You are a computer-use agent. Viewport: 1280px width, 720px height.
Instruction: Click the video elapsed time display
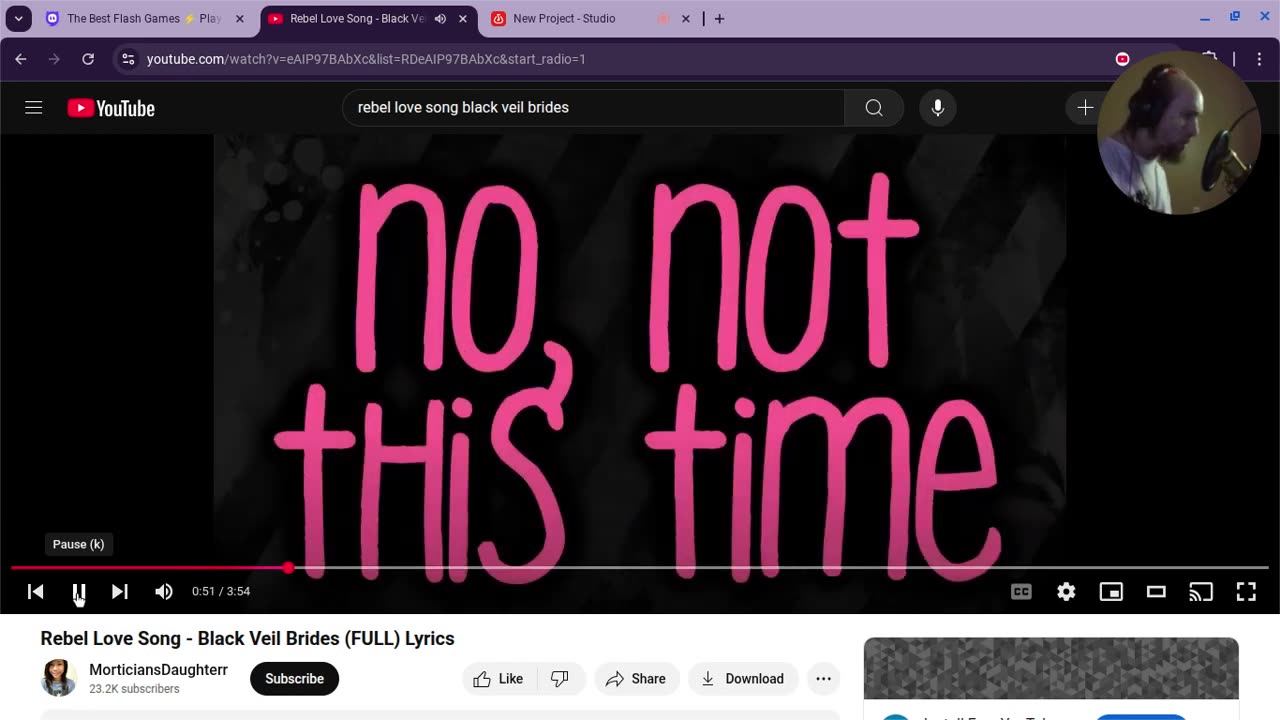coord(221,592)
